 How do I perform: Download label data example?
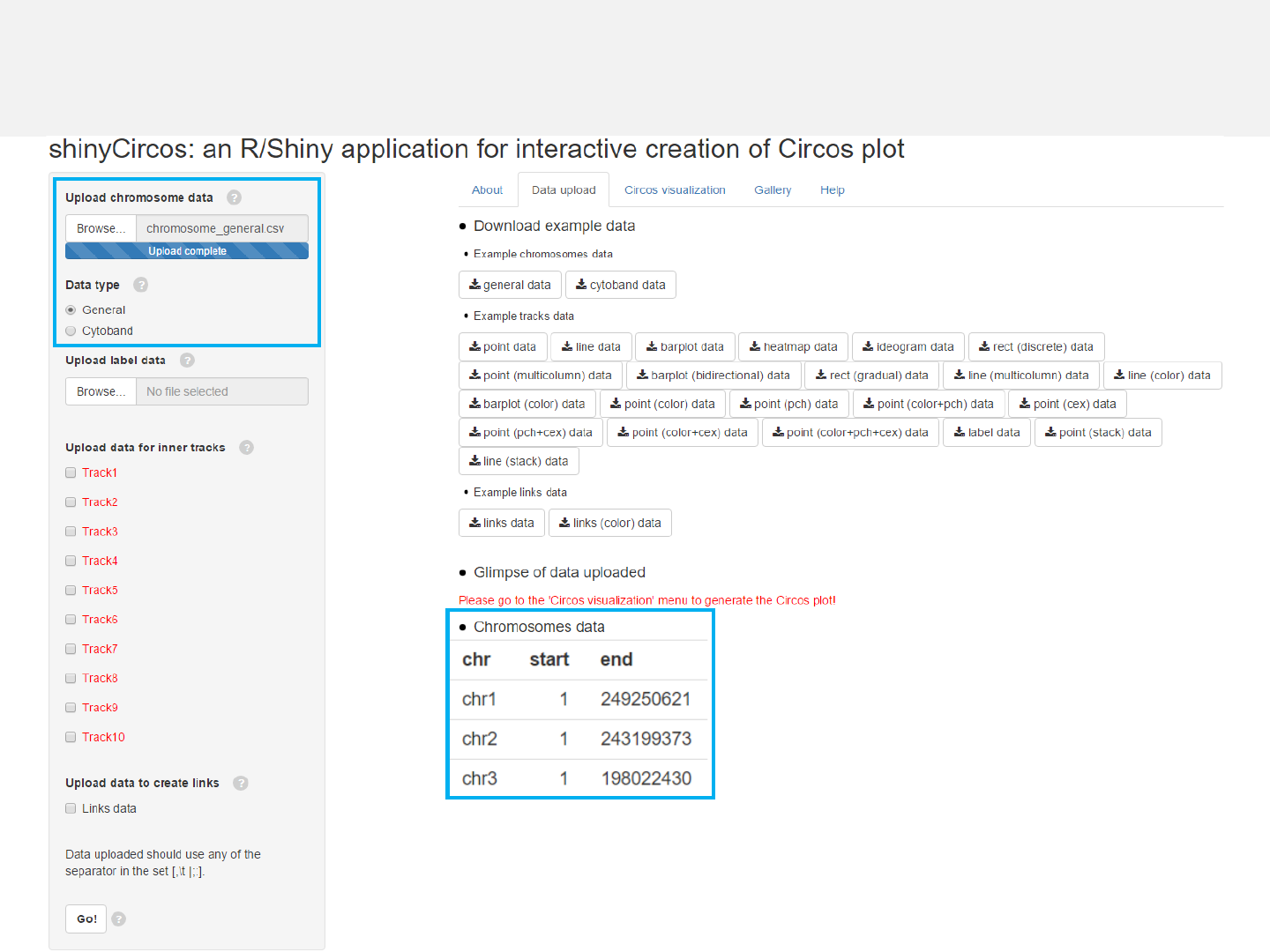click(x=987, y=433)
